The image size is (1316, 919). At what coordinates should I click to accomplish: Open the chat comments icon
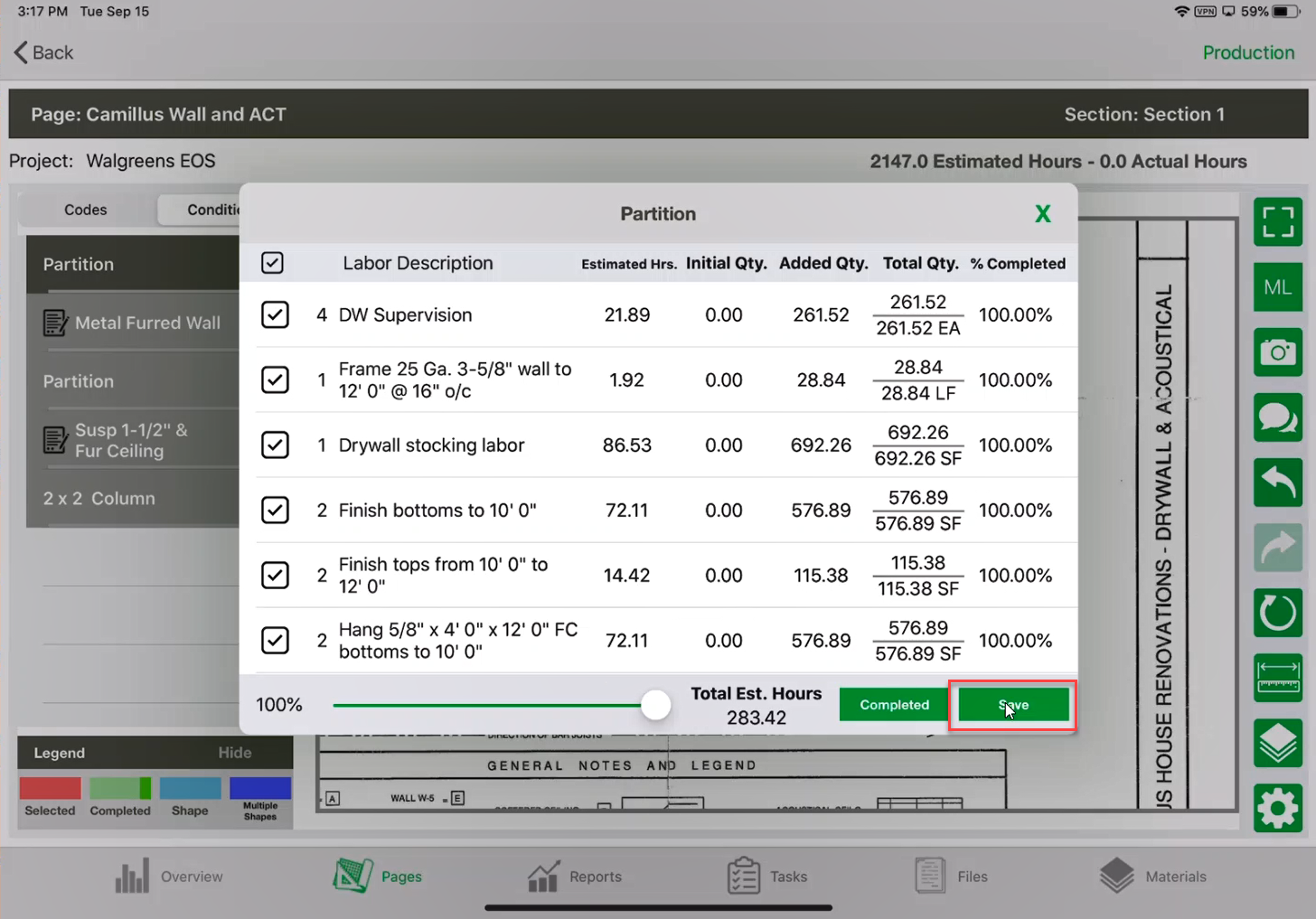(1277, 417)
